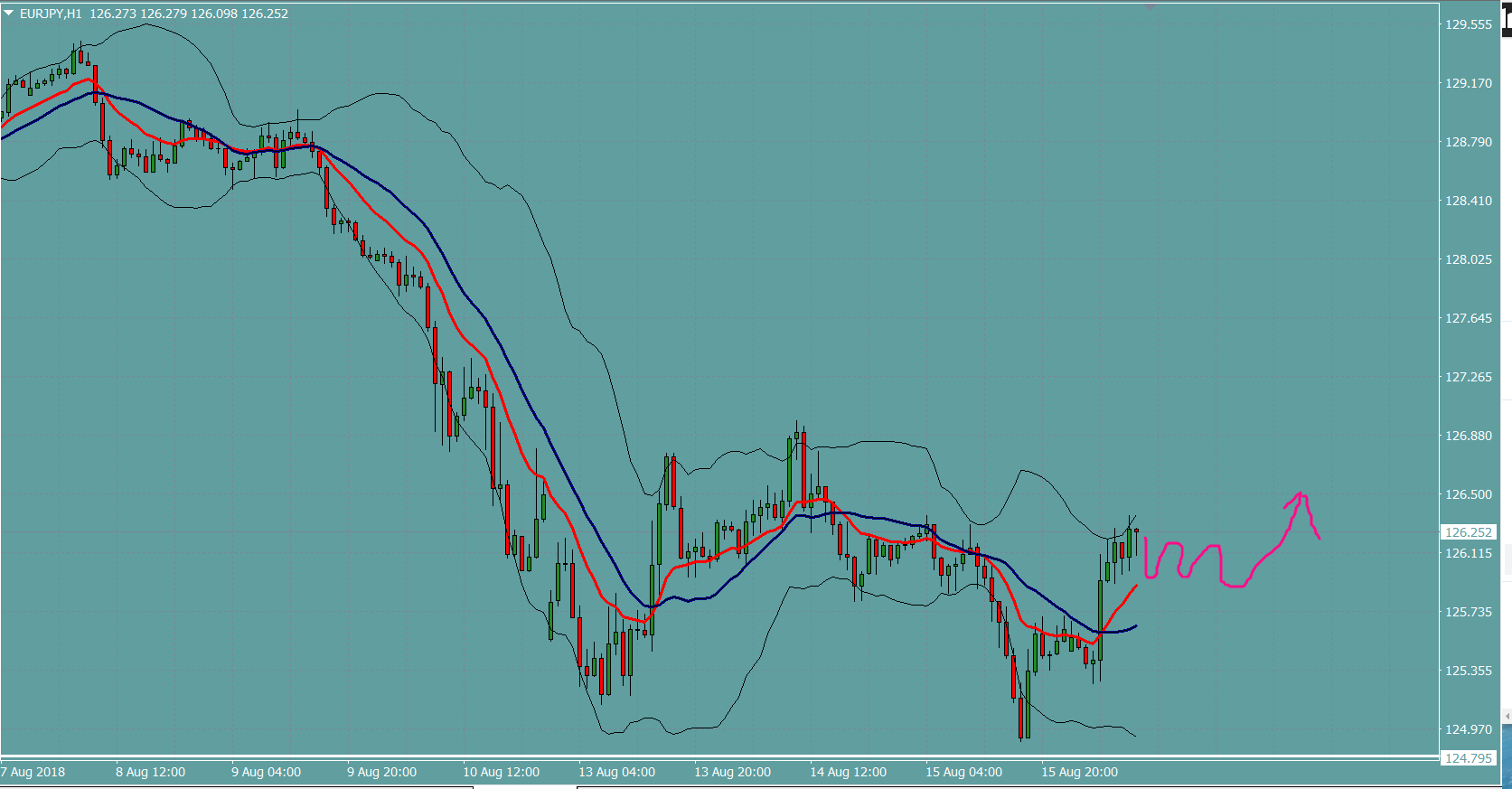Click the 128.025 price scale label

tap(1468, 259)
